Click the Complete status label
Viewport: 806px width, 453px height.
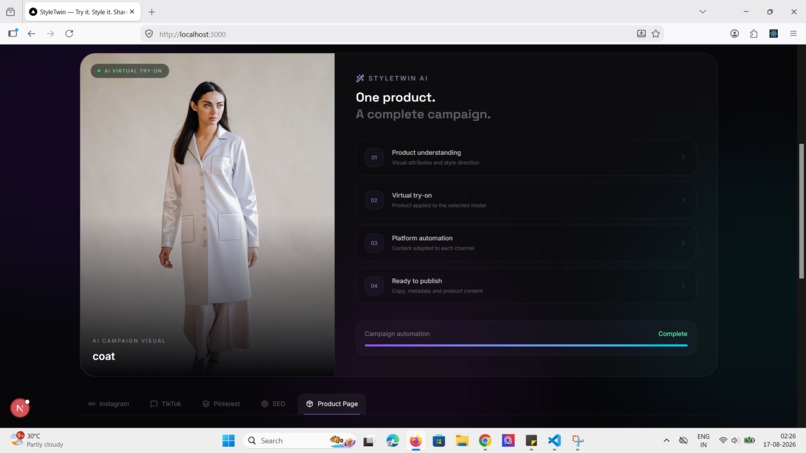pos(672,334)
